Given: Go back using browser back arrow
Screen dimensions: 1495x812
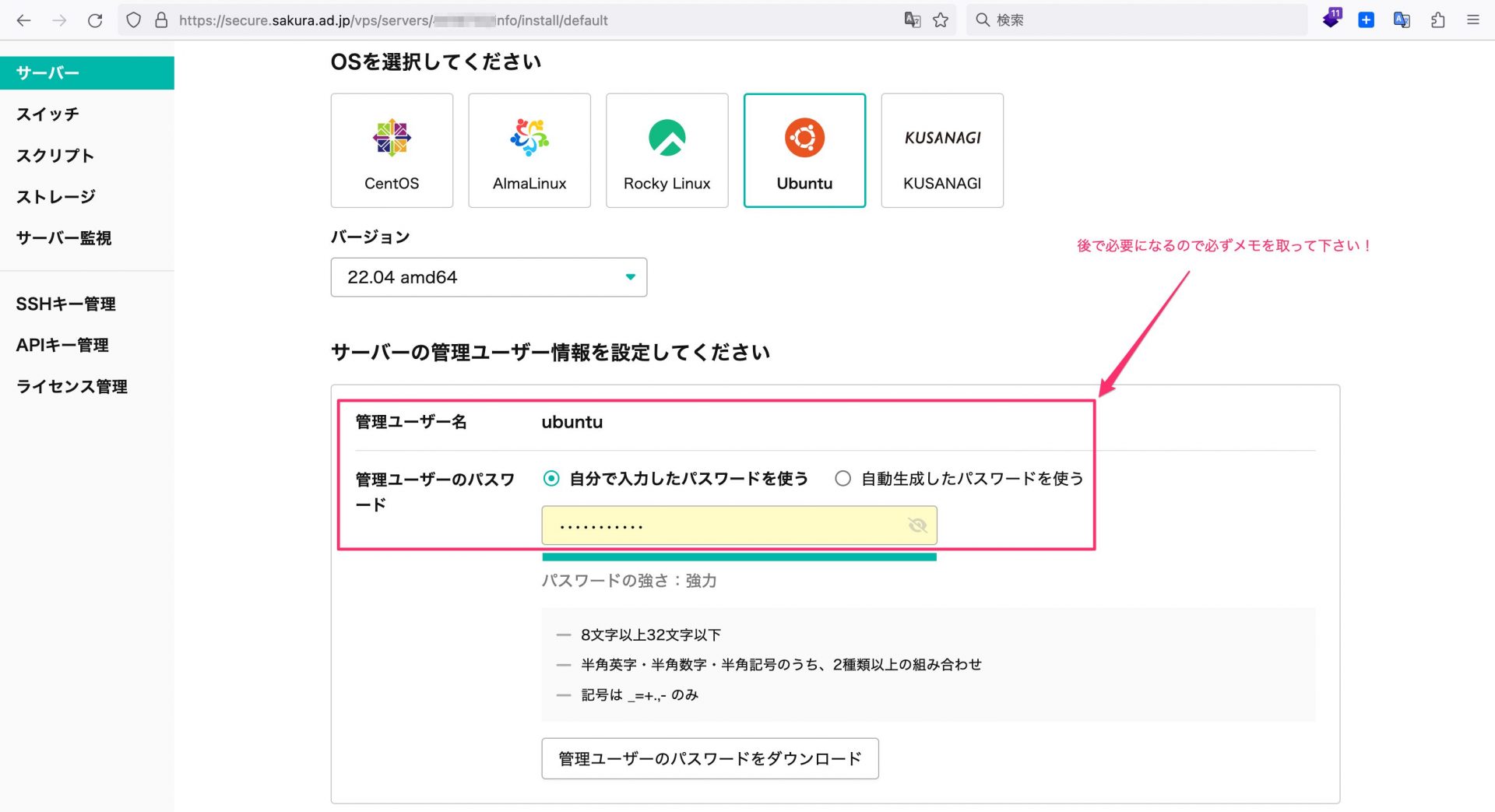Looking at the screenshot, I should [24, 20].
